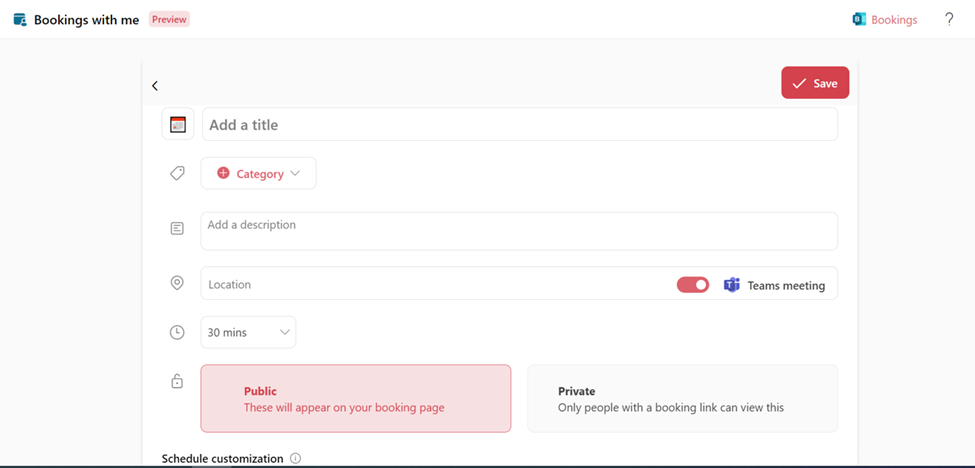Click the duration clock icon
Viewport: 975px width, 468px height.
[177, 333]
